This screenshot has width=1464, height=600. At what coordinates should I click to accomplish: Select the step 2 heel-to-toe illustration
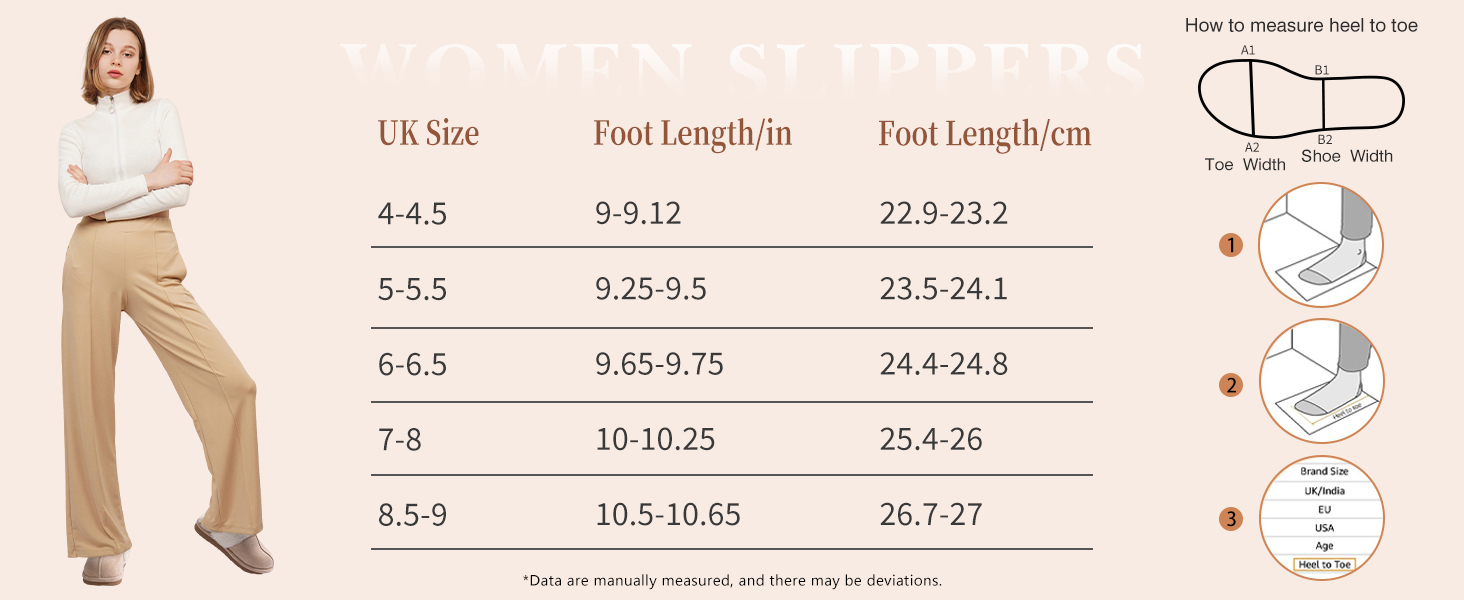point(1320,382)
